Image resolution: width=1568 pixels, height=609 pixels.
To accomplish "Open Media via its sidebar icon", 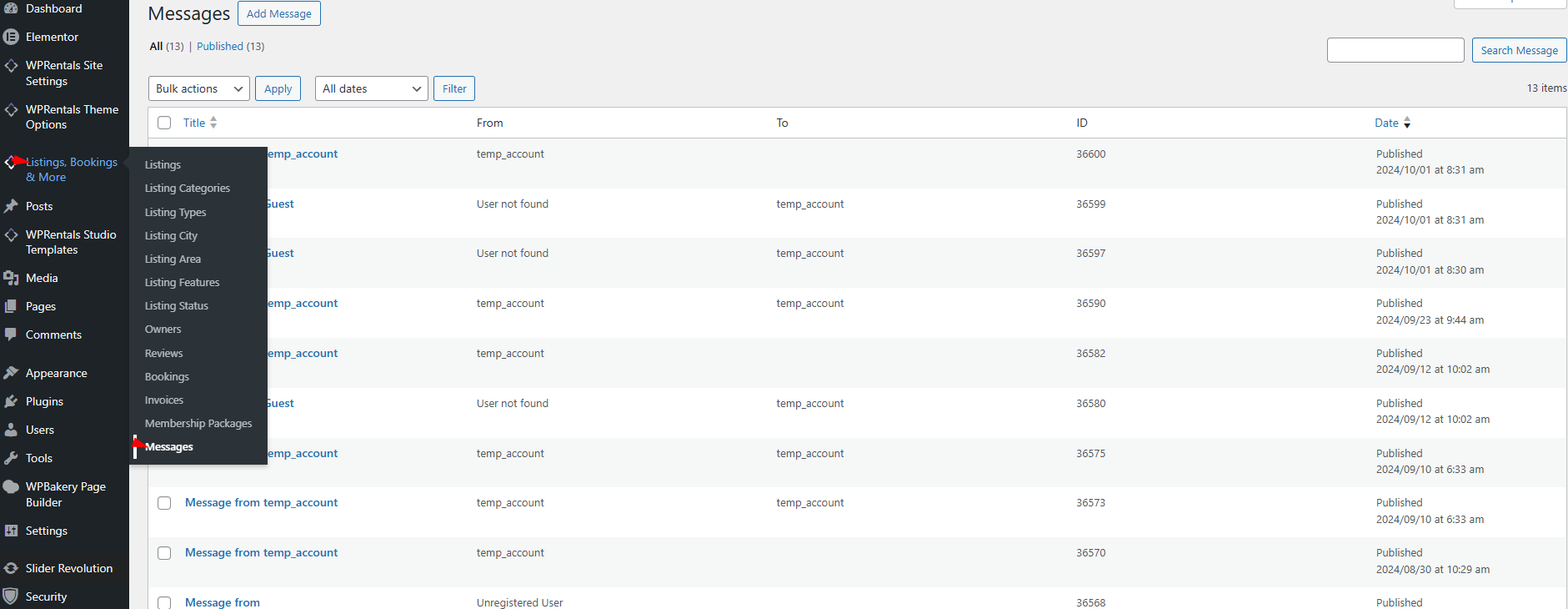I will (11, 278).
